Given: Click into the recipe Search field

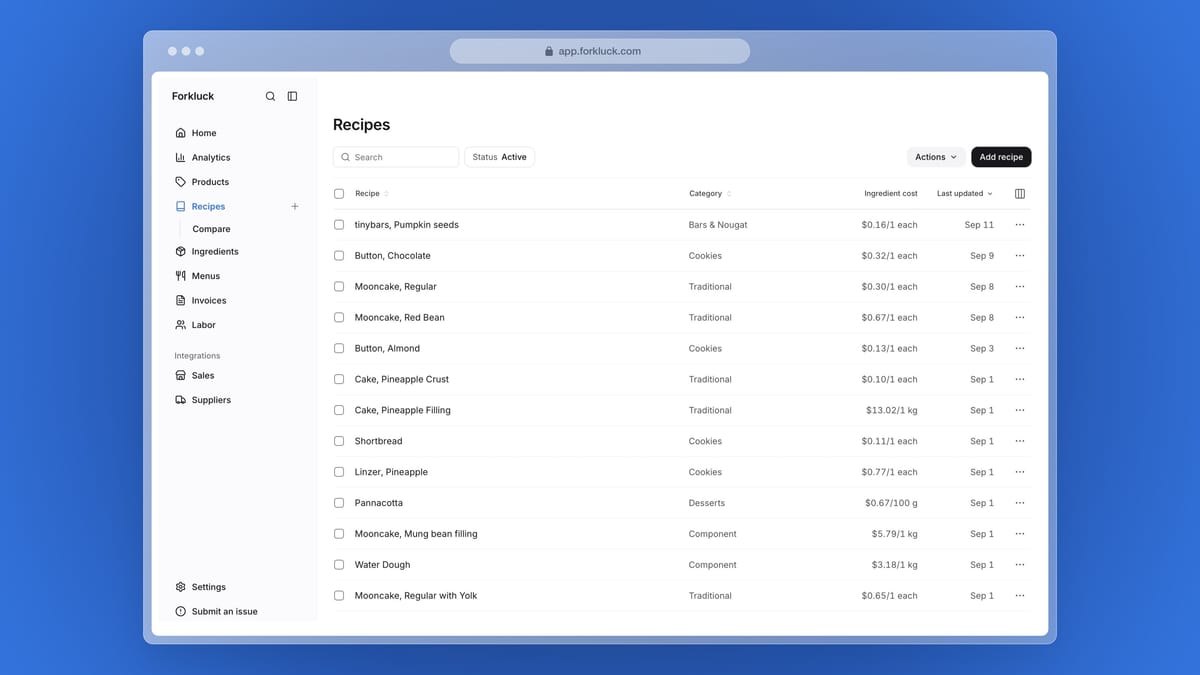Looking at the screenshot, I should [396, 157].
